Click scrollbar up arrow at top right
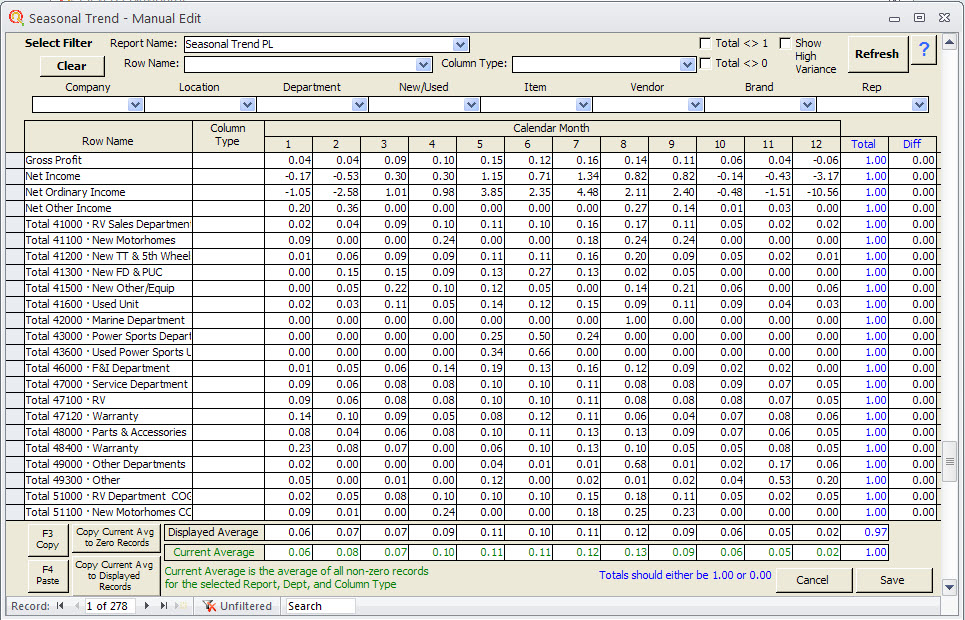 pyautogui.click(x=950, y=42)
